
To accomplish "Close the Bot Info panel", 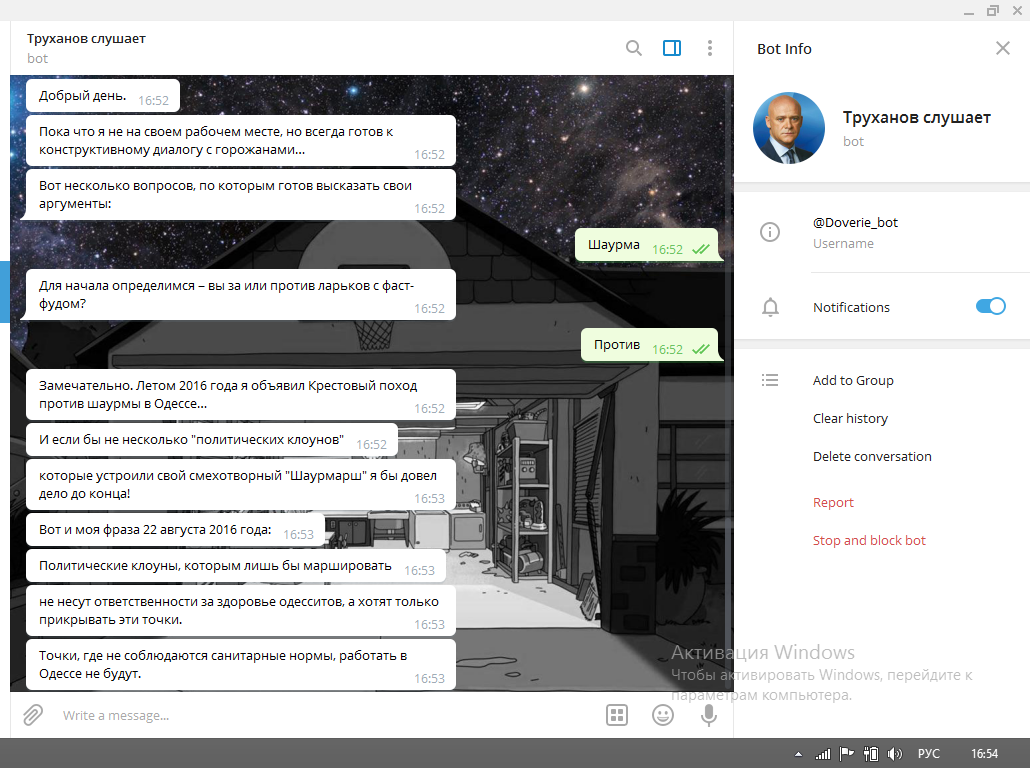I will [1003, 48].
